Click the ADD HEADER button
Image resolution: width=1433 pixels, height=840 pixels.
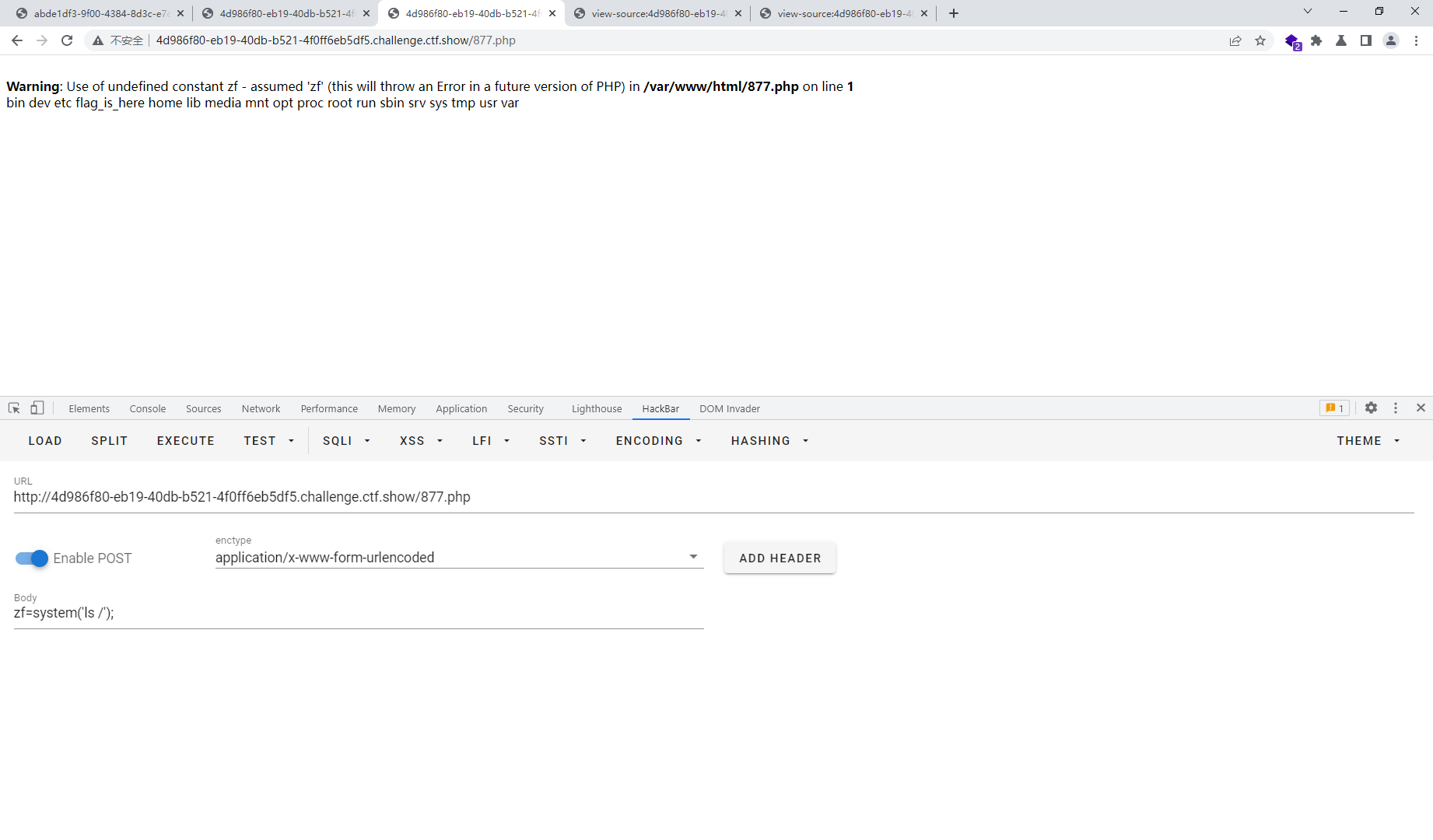pos(780,558)
